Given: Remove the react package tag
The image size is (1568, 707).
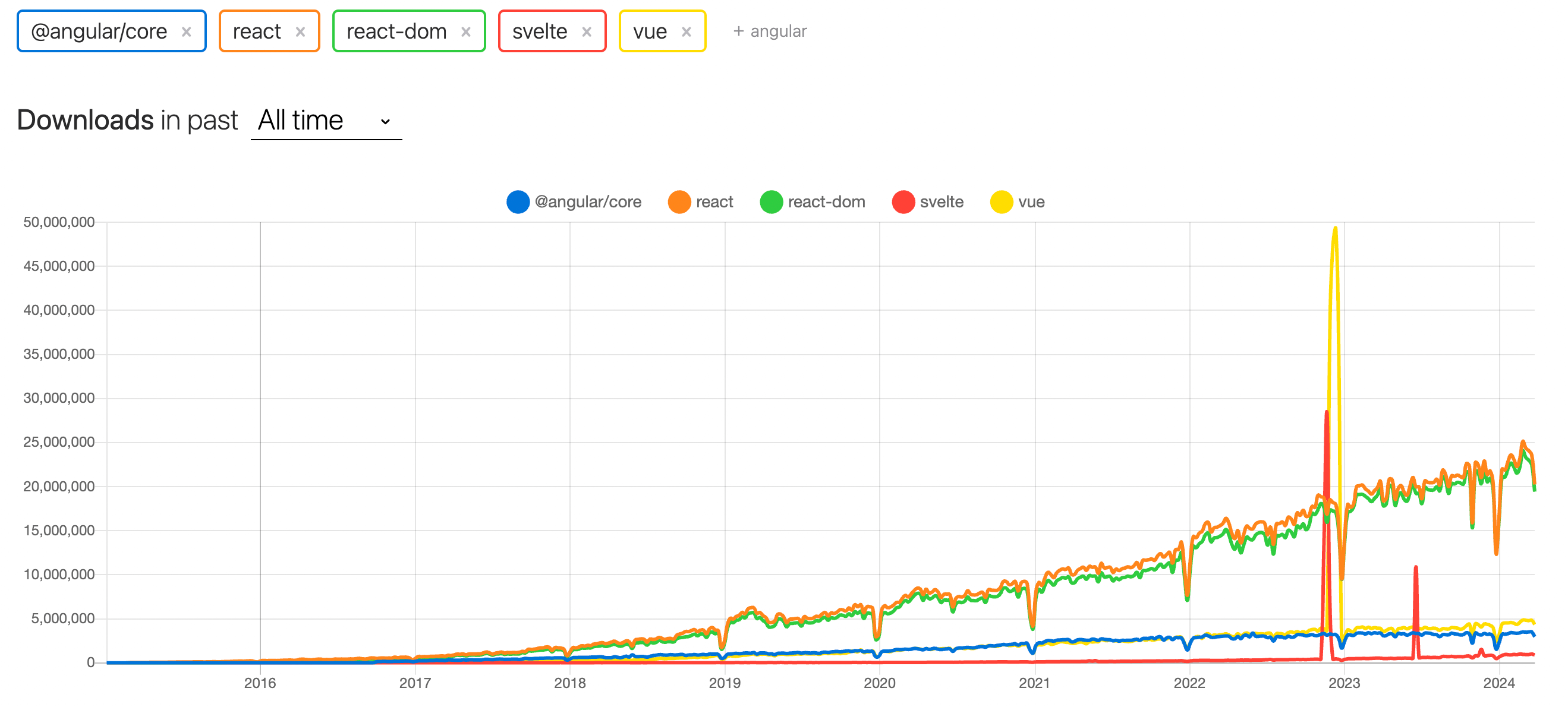Looking at the screenshot, I should (300, 31).
